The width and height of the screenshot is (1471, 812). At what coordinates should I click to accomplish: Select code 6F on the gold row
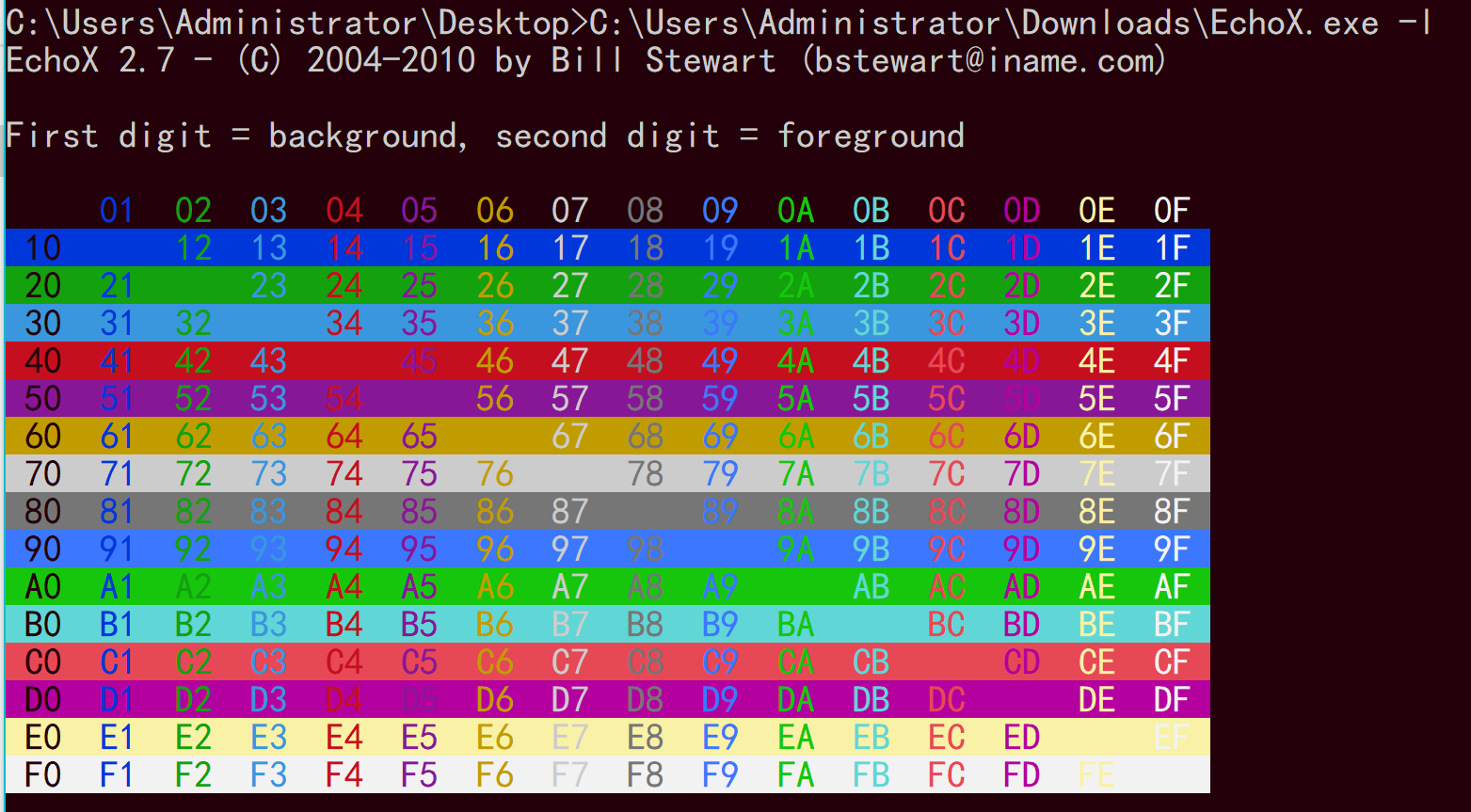click(1172, 436)
